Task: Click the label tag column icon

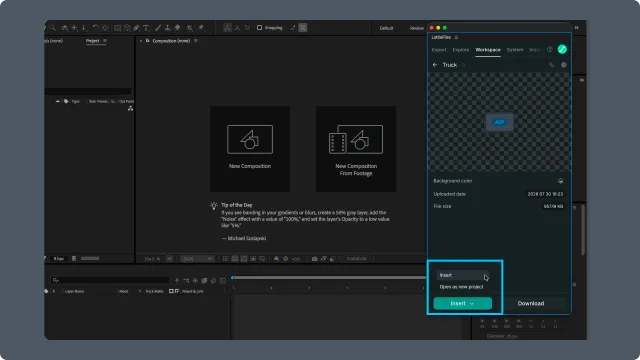Action: (66, 101)
